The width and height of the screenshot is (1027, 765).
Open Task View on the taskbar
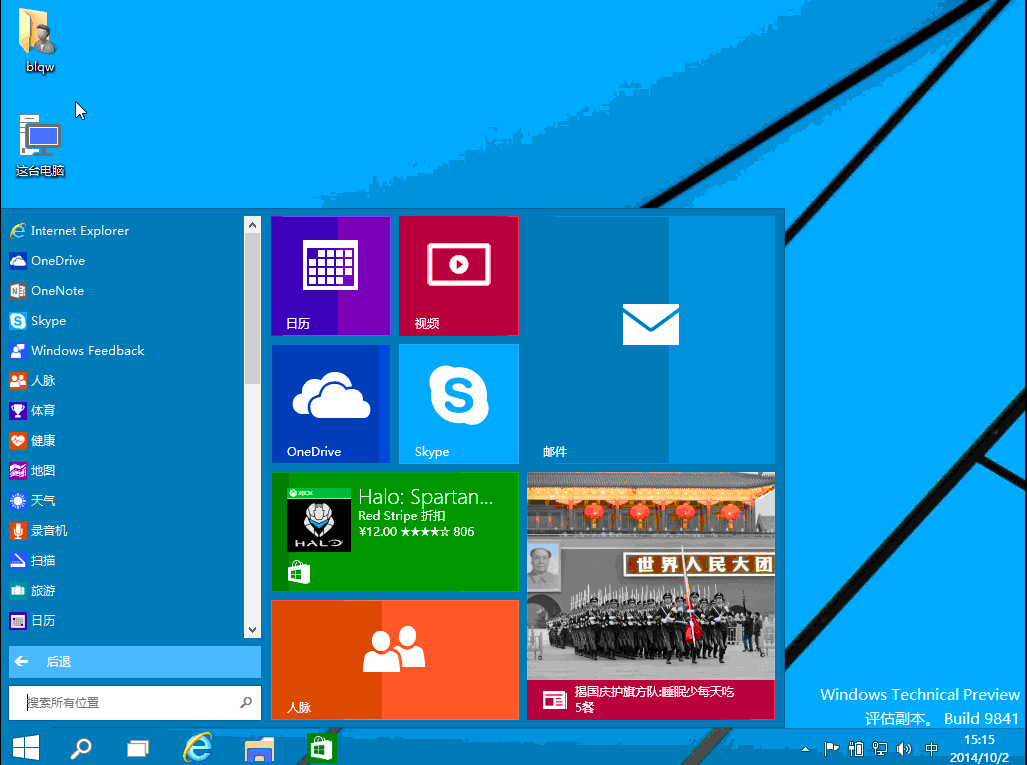click(x=138, y=747)
